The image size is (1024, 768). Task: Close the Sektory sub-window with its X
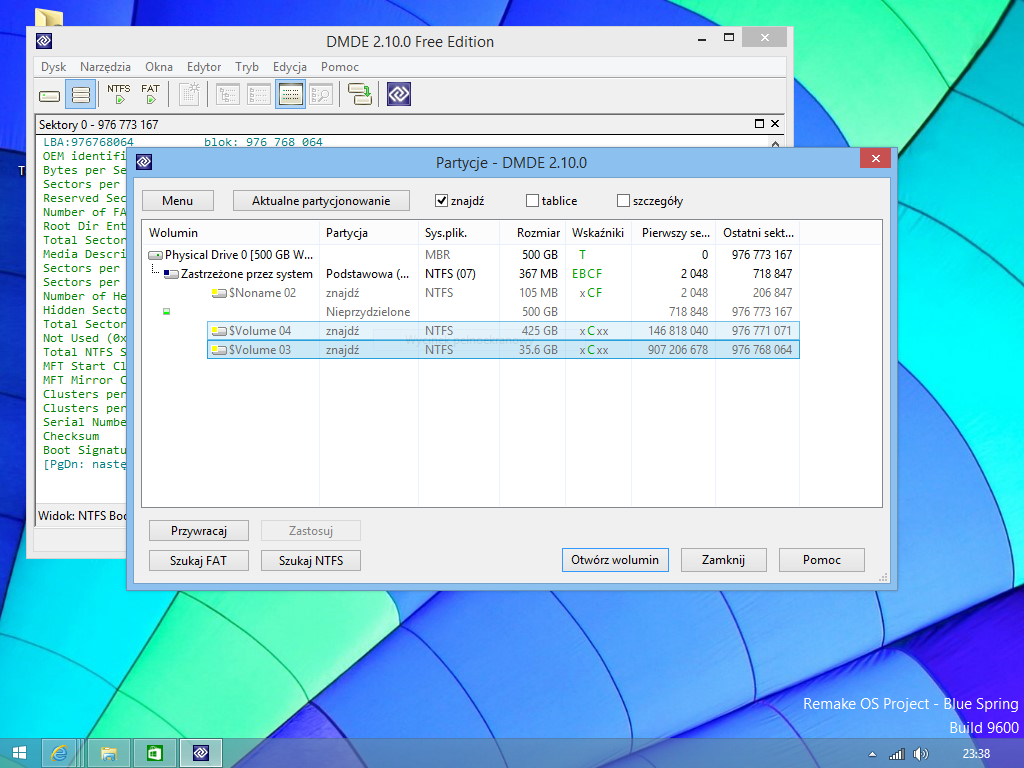tap(775, 124)
